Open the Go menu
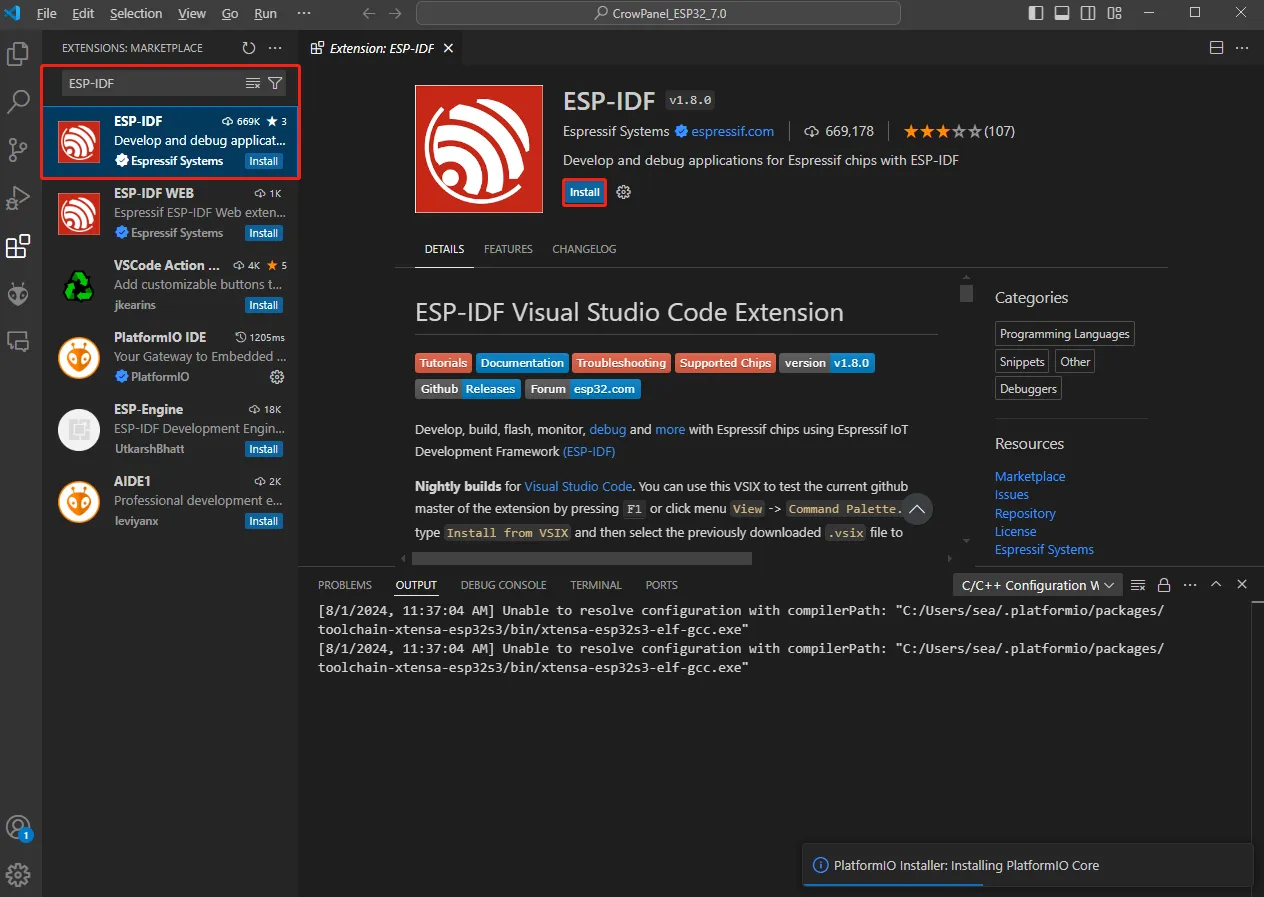 [230, 14]
